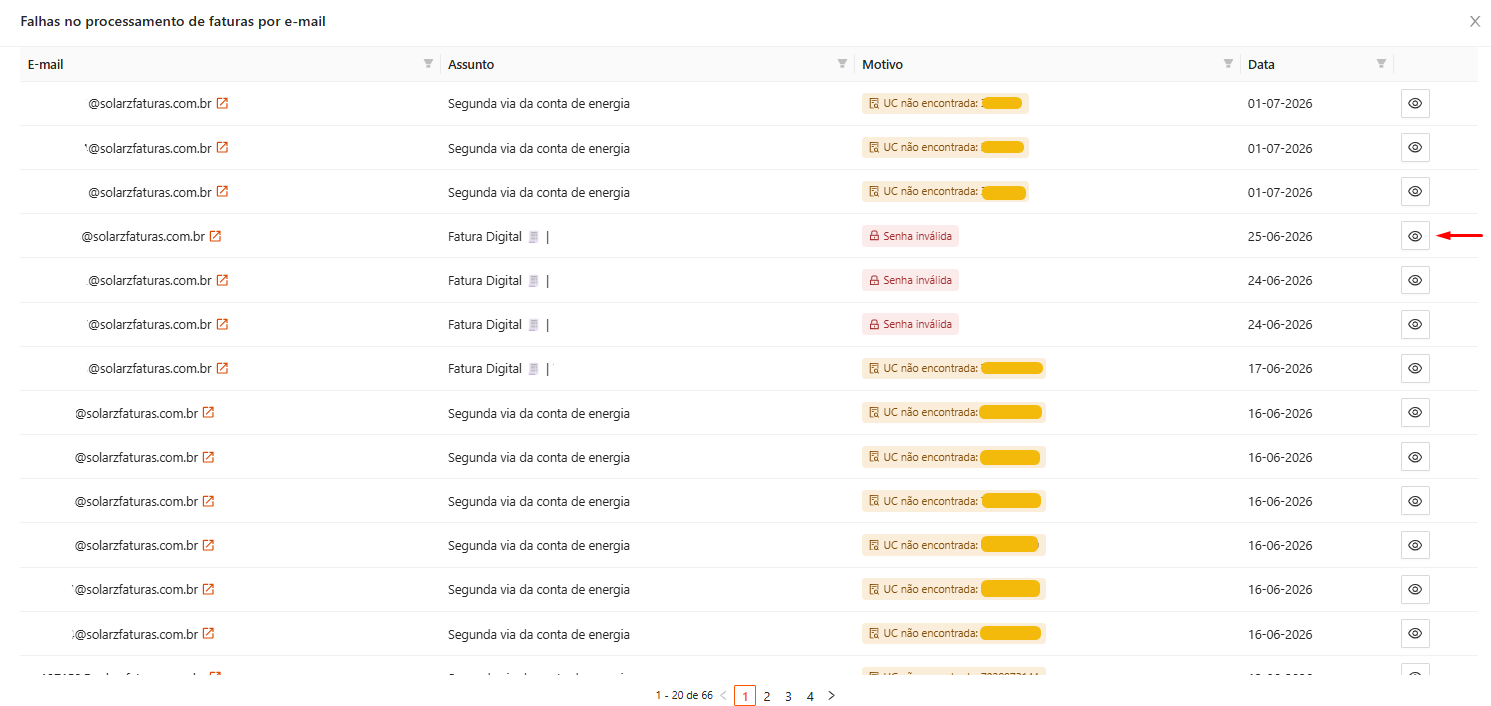Open filter for Data column

coord(1381,64)
